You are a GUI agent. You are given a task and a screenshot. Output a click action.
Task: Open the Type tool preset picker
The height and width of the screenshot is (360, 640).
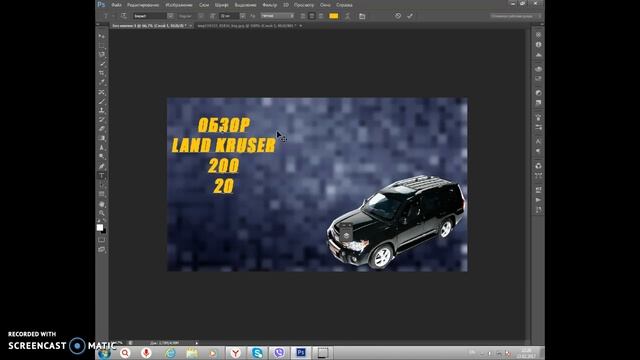coord(108,16)
